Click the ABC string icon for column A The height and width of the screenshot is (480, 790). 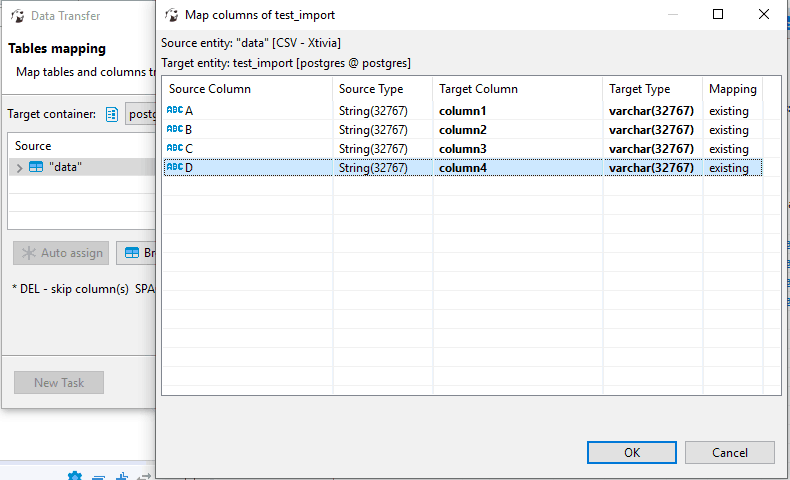[175, 110]
